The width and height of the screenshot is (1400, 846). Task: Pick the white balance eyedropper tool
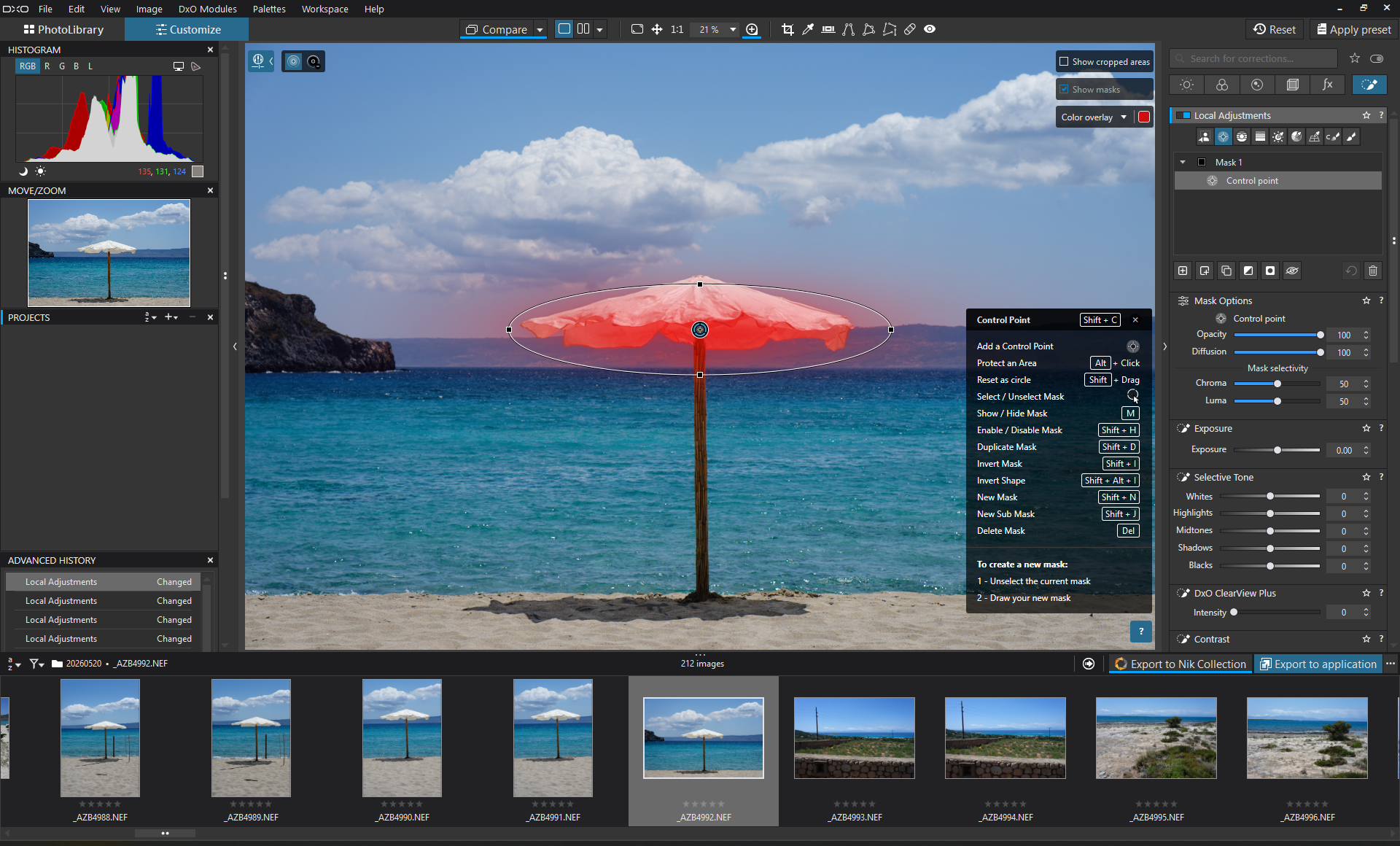[808, 29]
